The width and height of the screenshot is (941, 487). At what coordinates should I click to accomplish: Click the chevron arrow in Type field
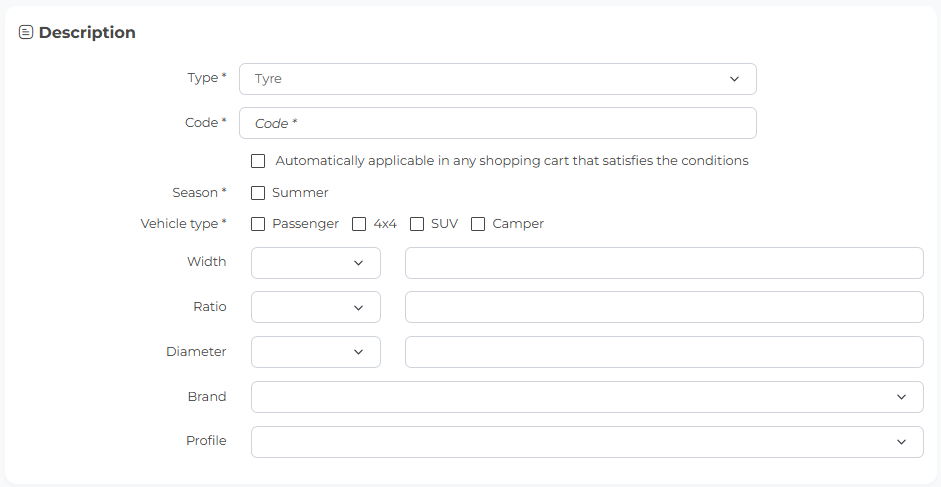pos(734,79)
